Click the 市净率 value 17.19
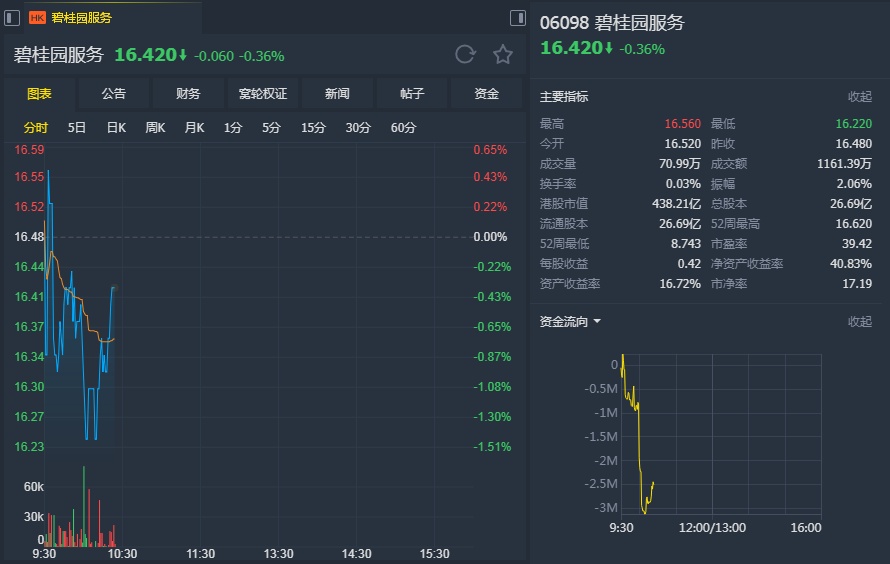The height and width of the screenshot is (564, 890). coord(857,284)
